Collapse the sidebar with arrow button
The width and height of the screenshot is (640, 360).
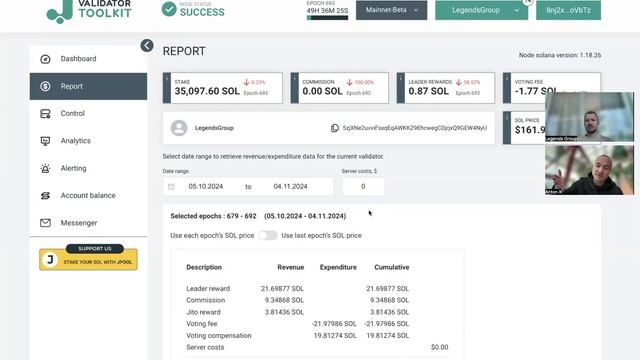tap(147, 45)
